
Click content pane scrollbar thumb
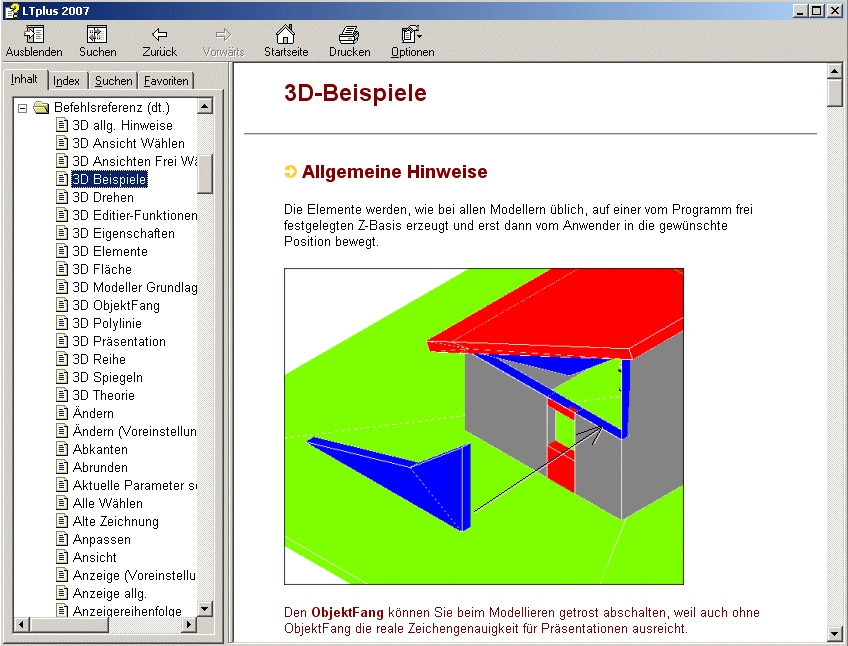tap(834, 93)
